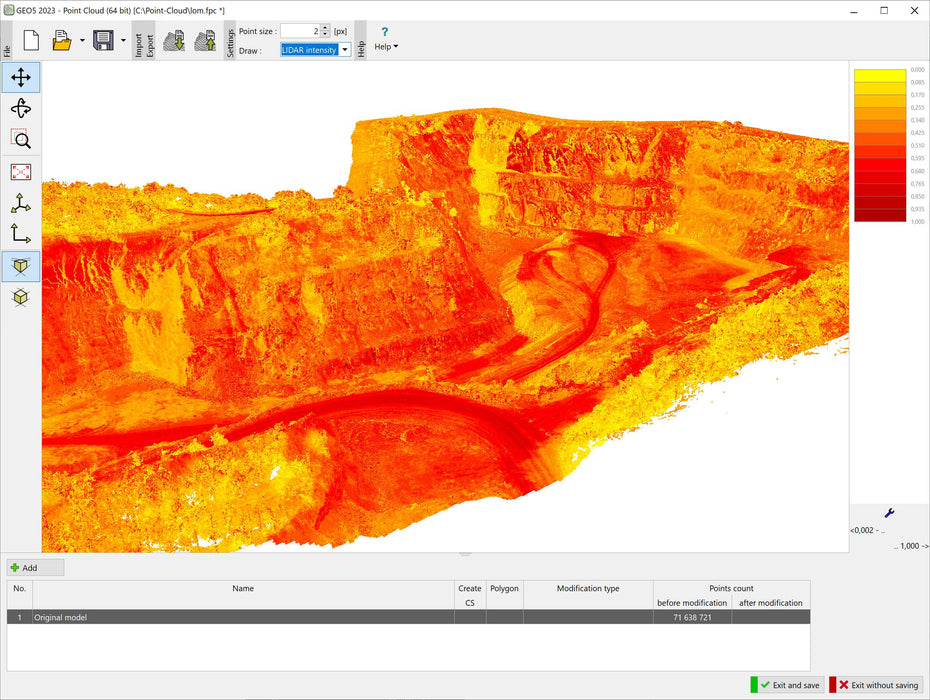Select the lower wireframe cube view icon

(x=21, y=297)
